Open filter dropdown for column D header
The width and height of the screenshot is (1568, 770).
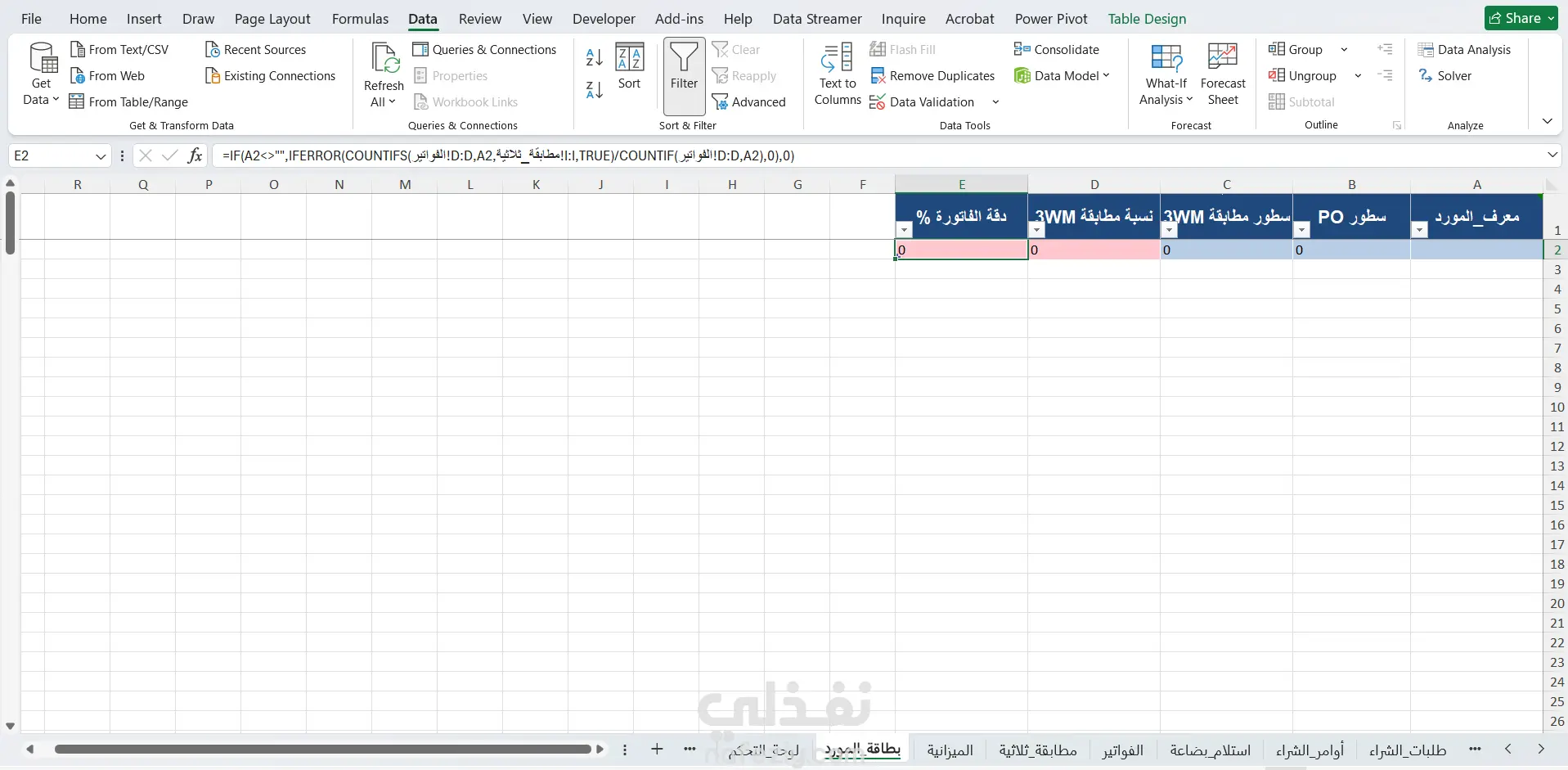click(x=1036, y=231)
